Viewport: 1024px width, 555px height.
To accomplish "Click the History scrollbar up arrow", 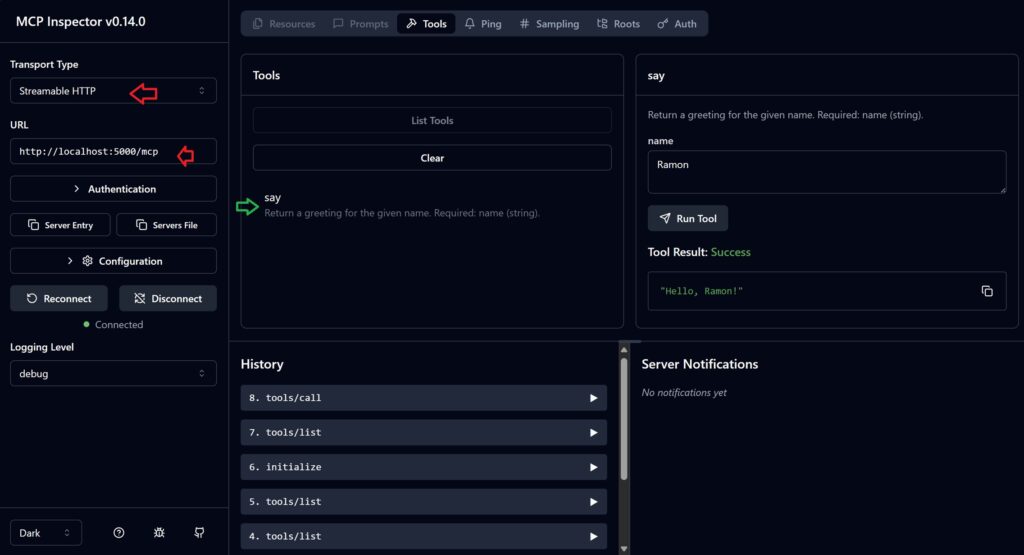I will click(x=624, y=349).
